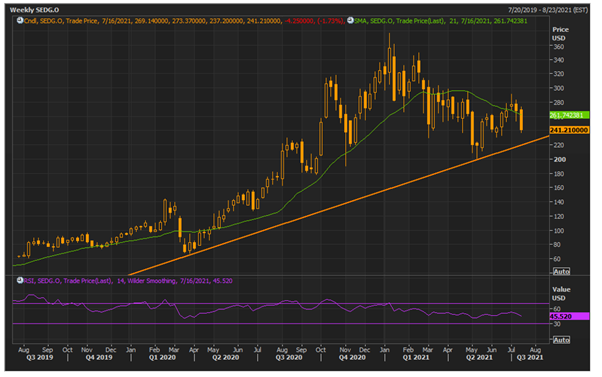Click the 320 price axis label
602x377 pixels.
(x=558, y=74)
